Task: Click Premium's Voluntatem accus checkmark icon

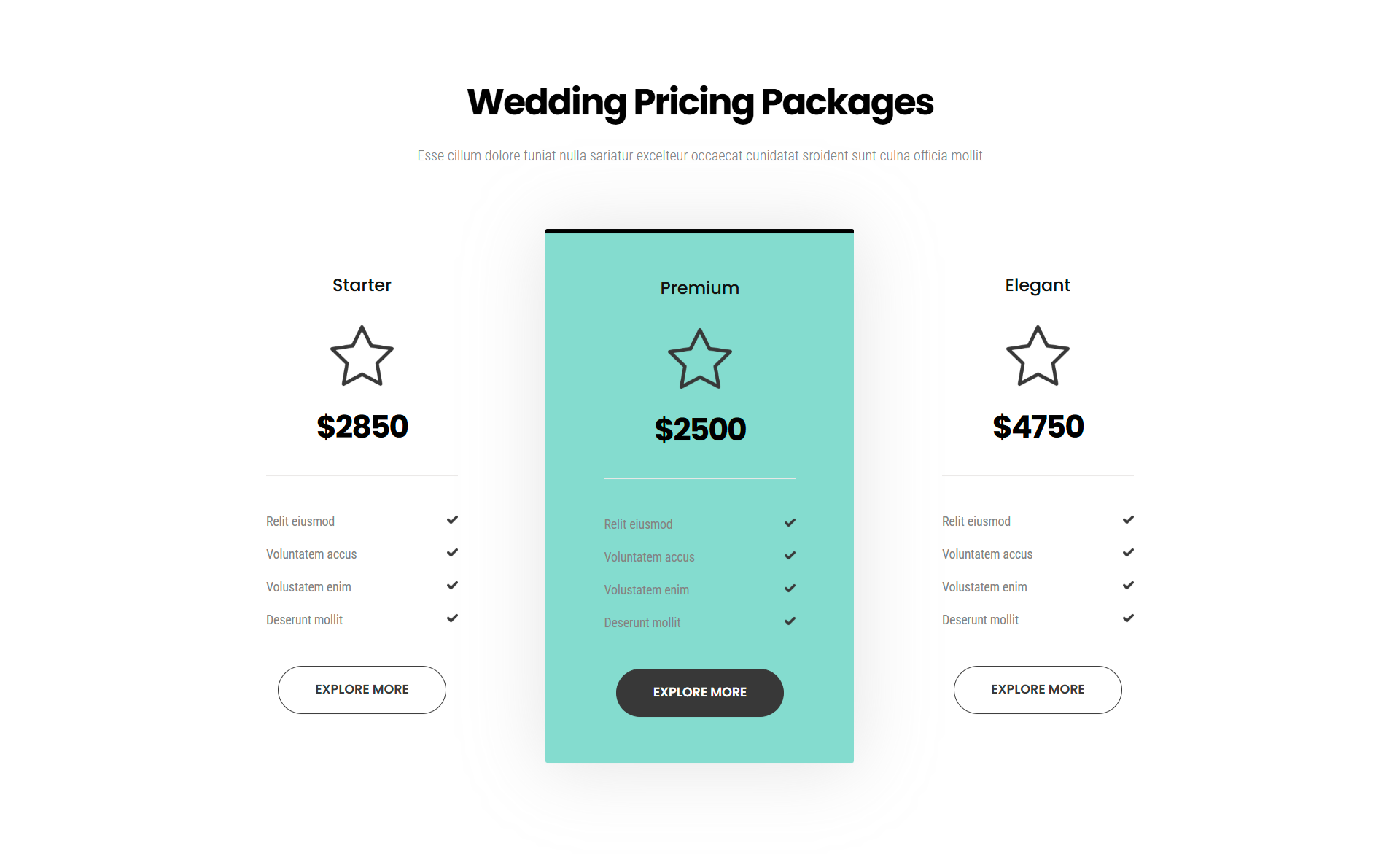Action: (x=790, y=556)
